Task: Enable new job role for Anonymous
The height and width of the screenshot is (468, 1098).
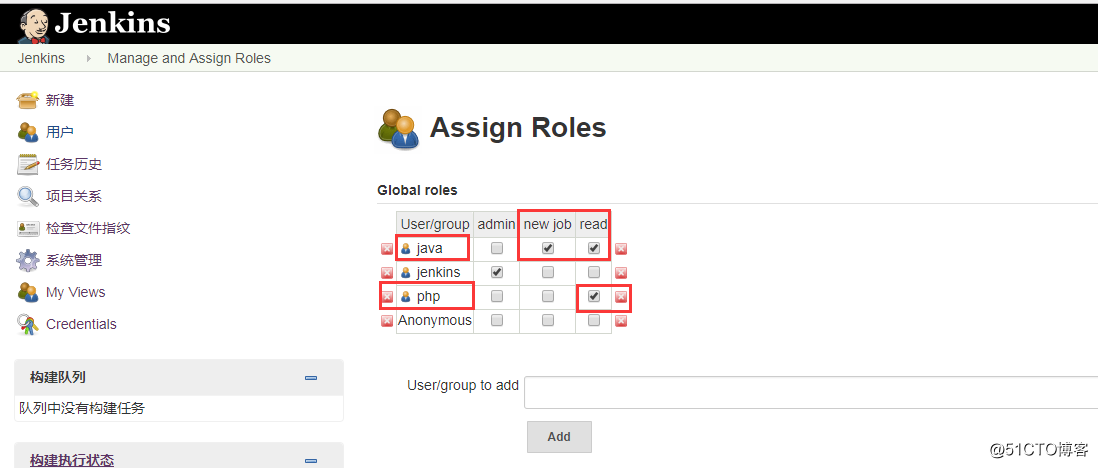Action: pos(548,320)
